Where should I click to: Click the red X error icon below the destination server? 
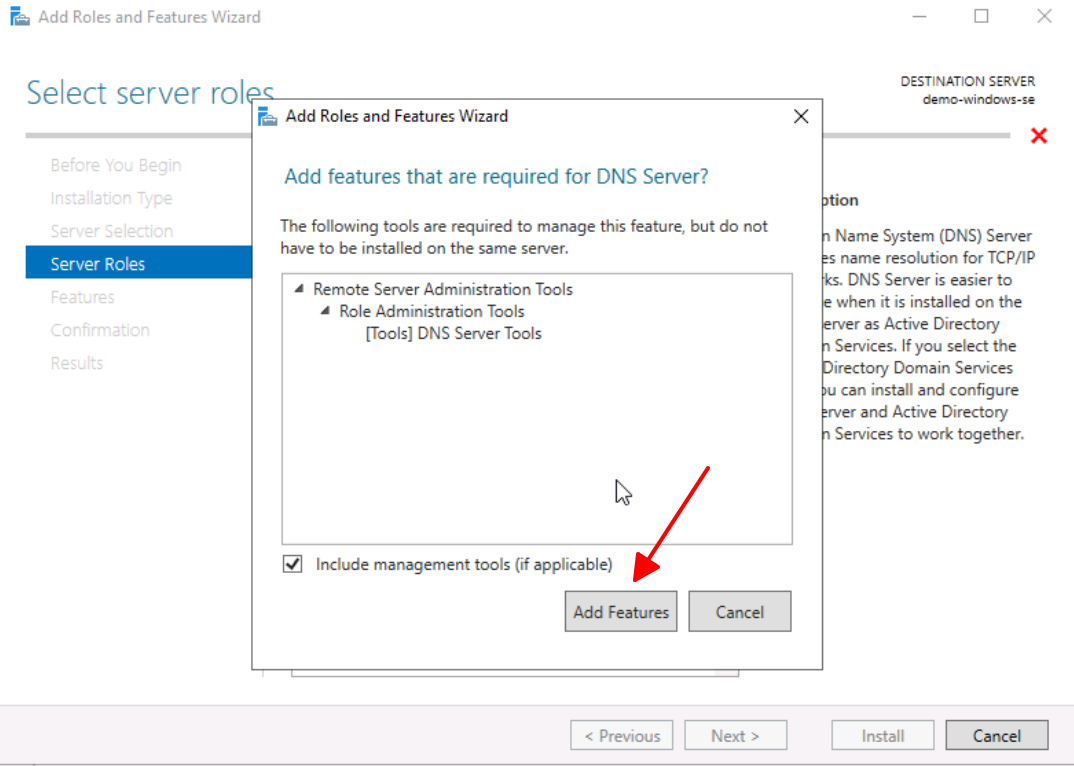click(x=1038, y=135)
